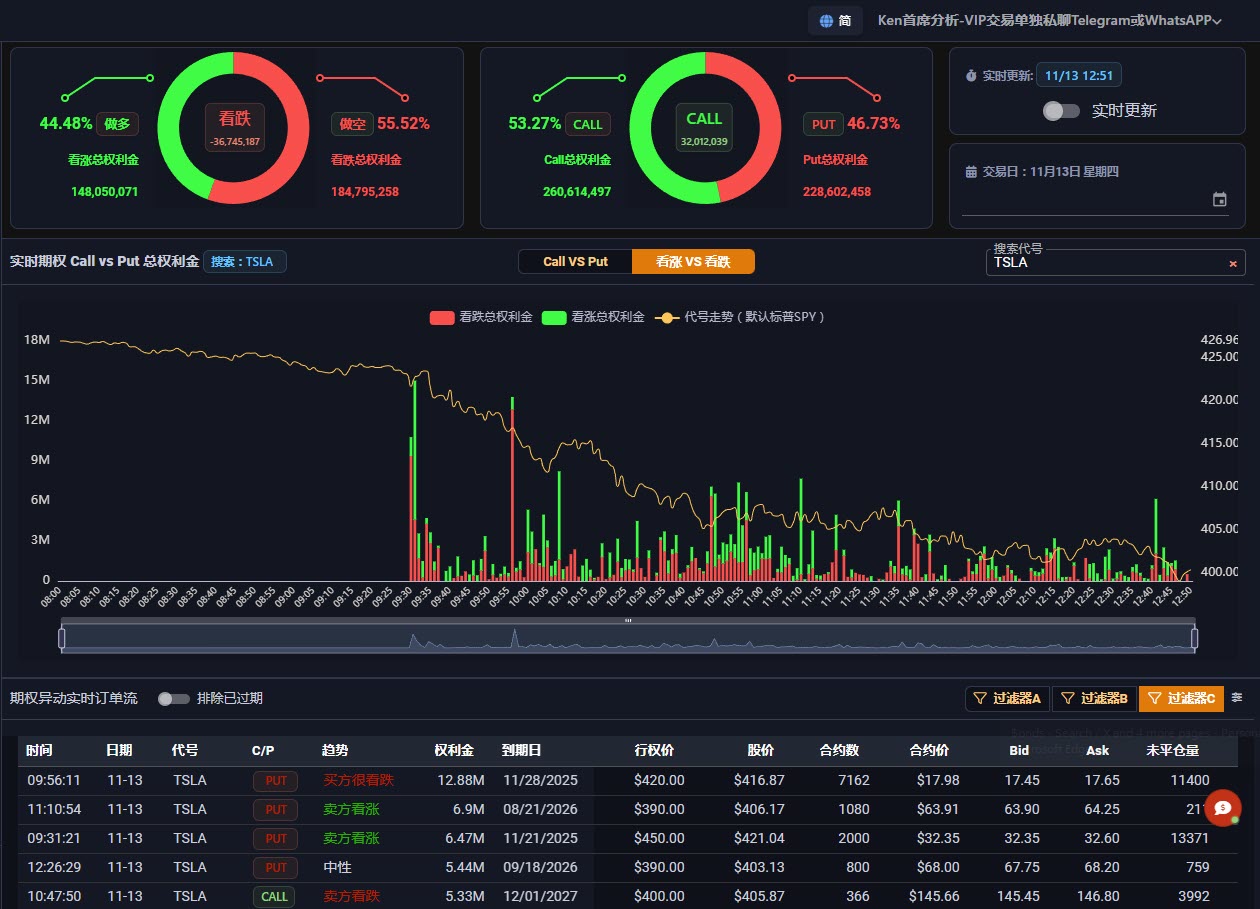1260x909 pixels.
Task: Click the calendar icon next to 交易日
Action: coord(971,172)
